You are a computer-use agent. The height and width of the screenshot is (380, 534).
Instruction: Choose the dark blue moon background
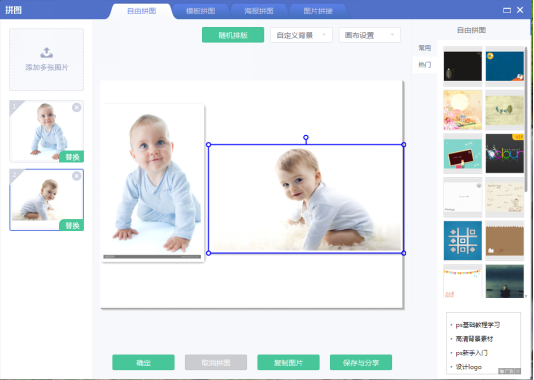pos(505,66)
